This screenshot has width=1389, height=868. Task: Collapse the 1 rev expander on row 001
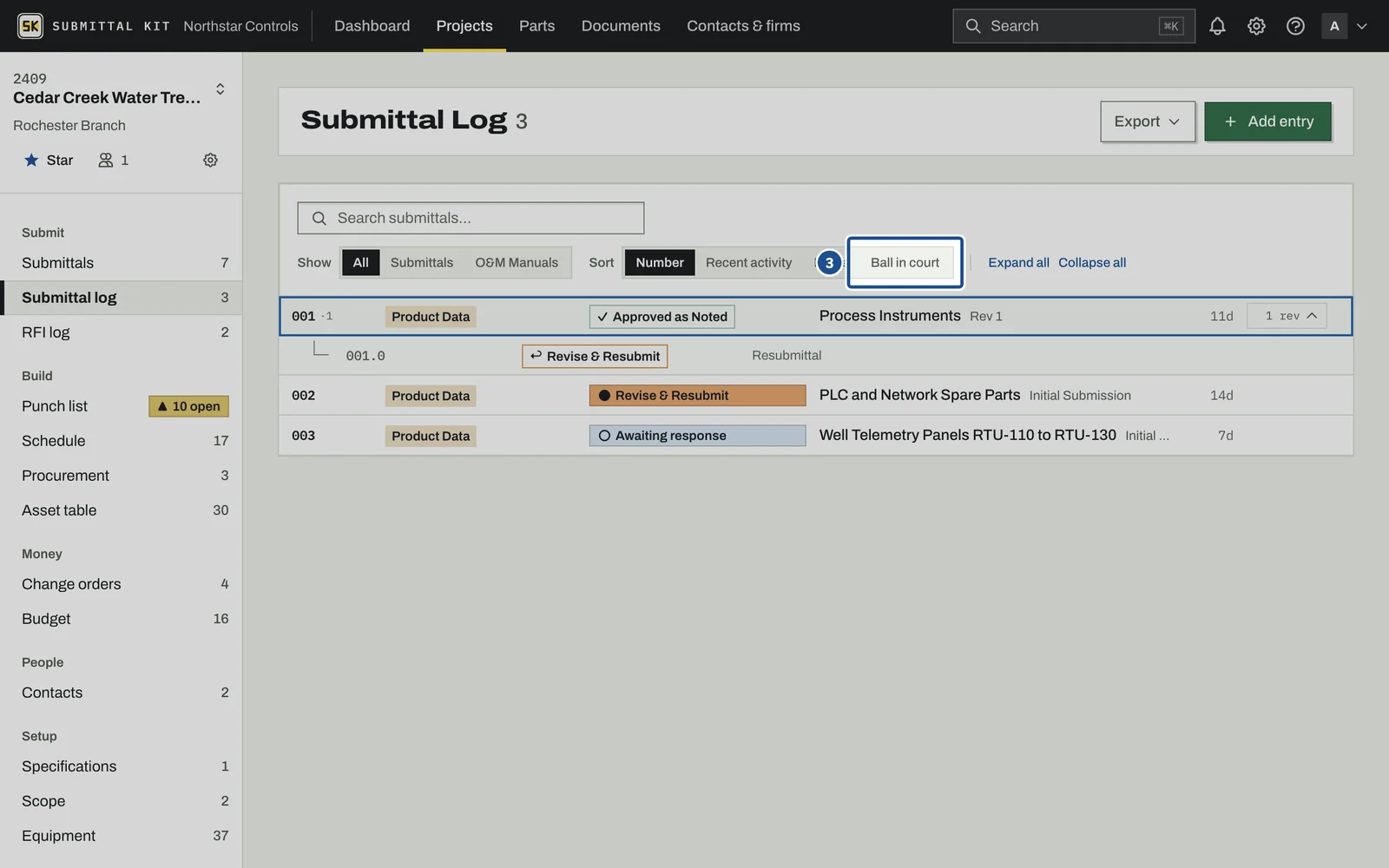(1287, 316)
